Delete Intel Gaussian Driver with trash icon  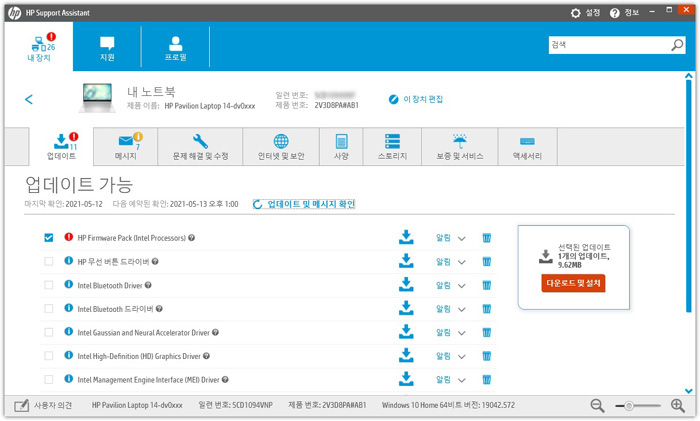click(x=487, y=333)
